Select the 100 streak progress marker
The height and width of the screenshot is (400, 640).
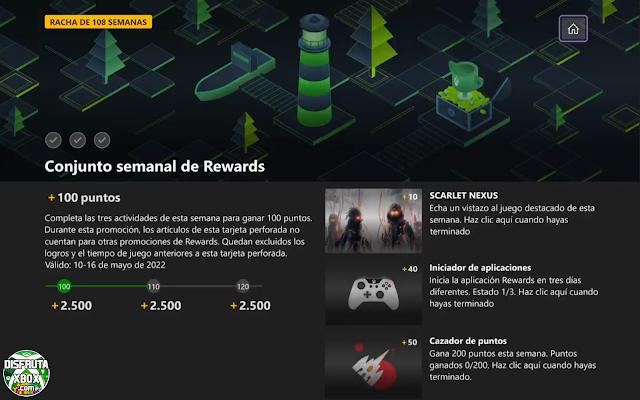click(x=64, y=287)
